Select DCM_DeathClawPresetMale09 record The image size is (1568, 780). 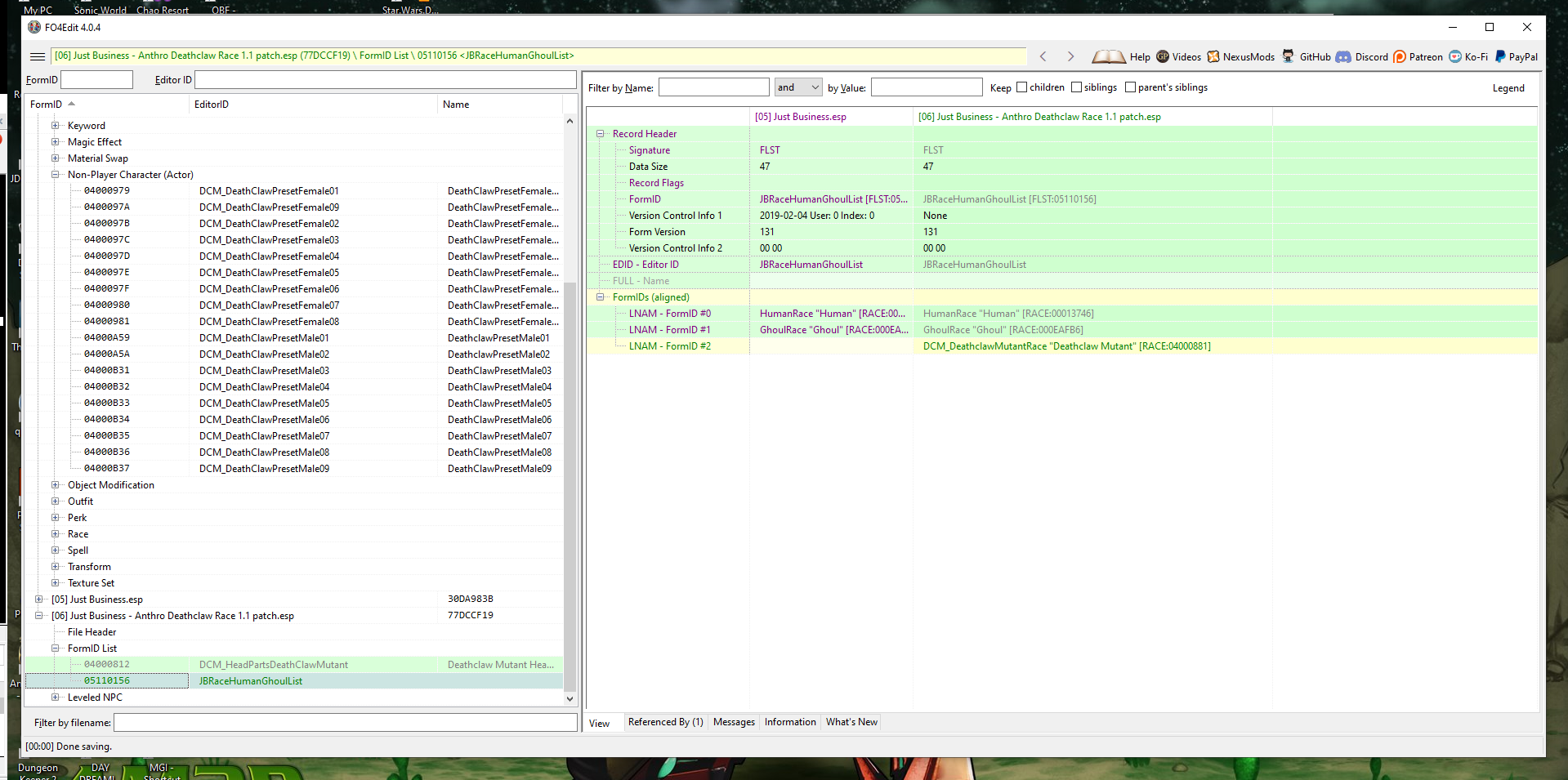point(294,469)
